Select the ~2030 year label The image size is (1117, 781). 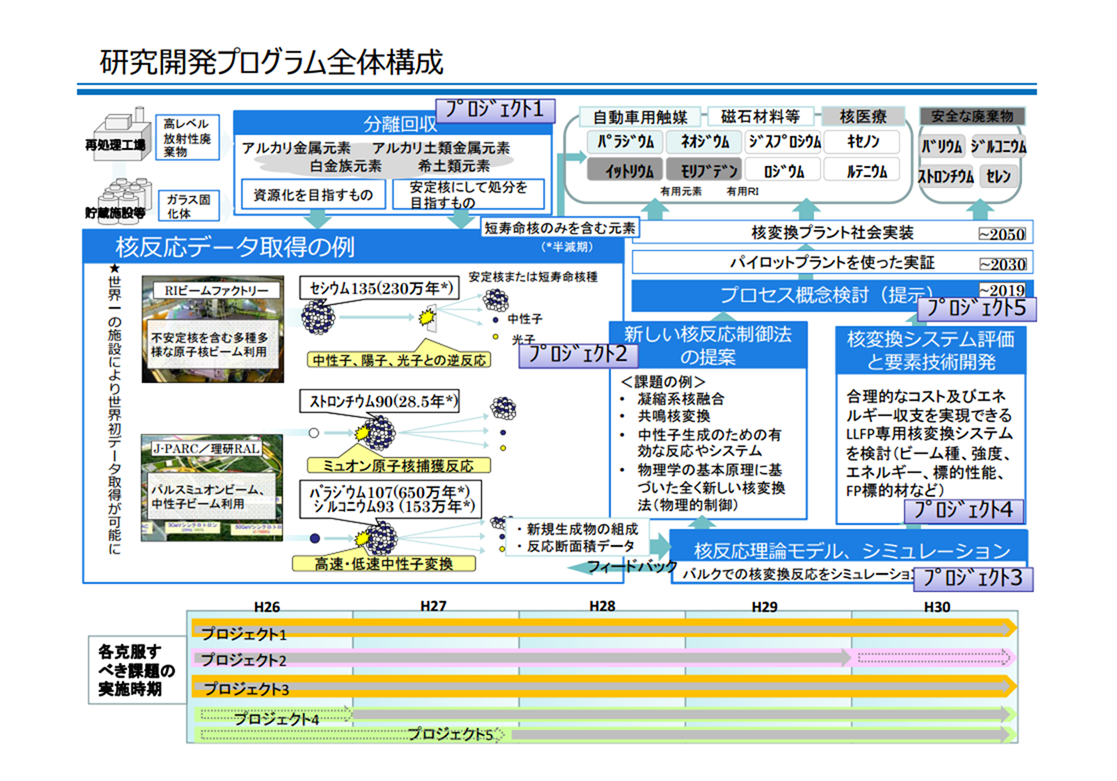(x=1002, y=264)
